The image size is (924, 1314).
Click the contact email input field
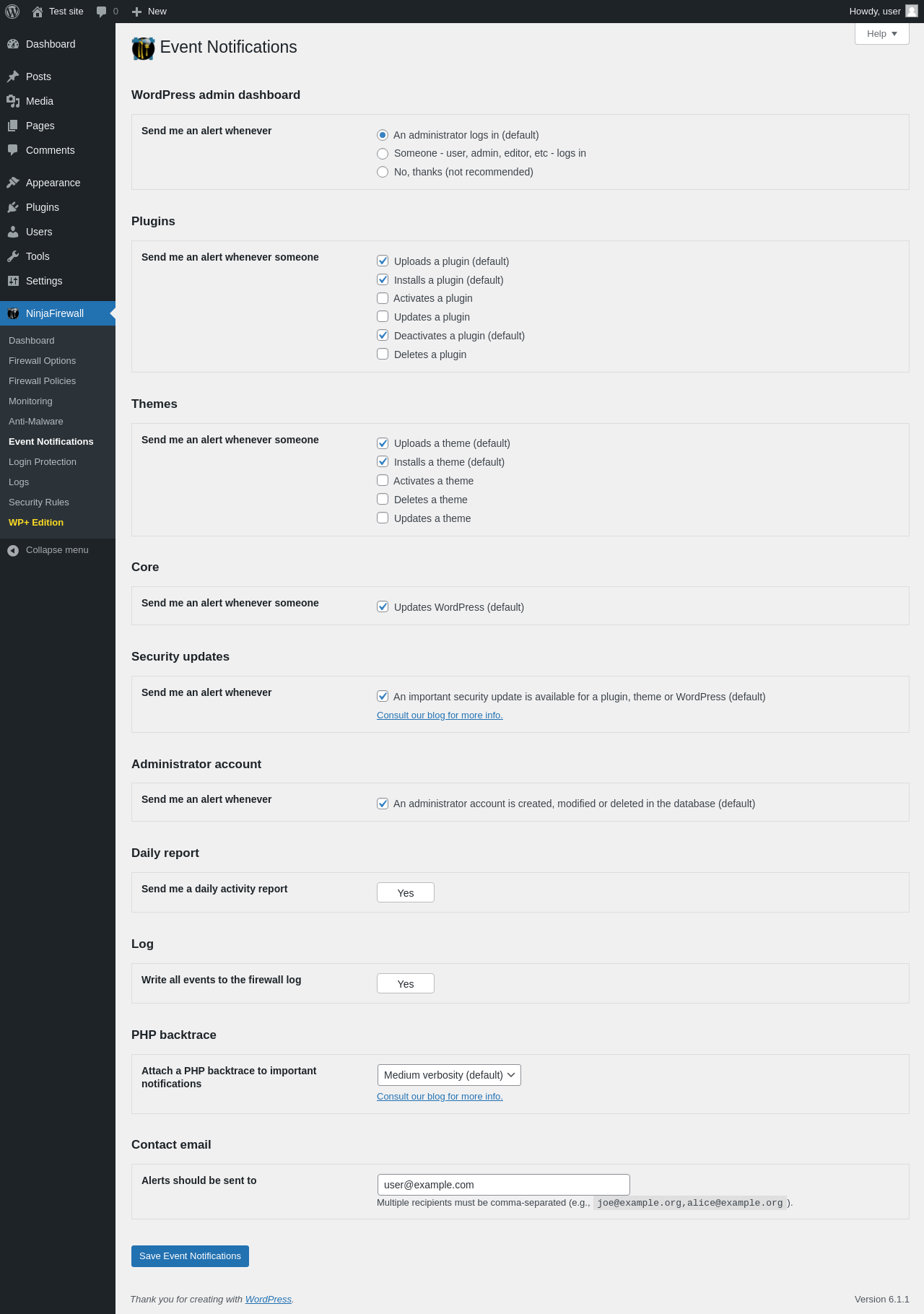503,1185
